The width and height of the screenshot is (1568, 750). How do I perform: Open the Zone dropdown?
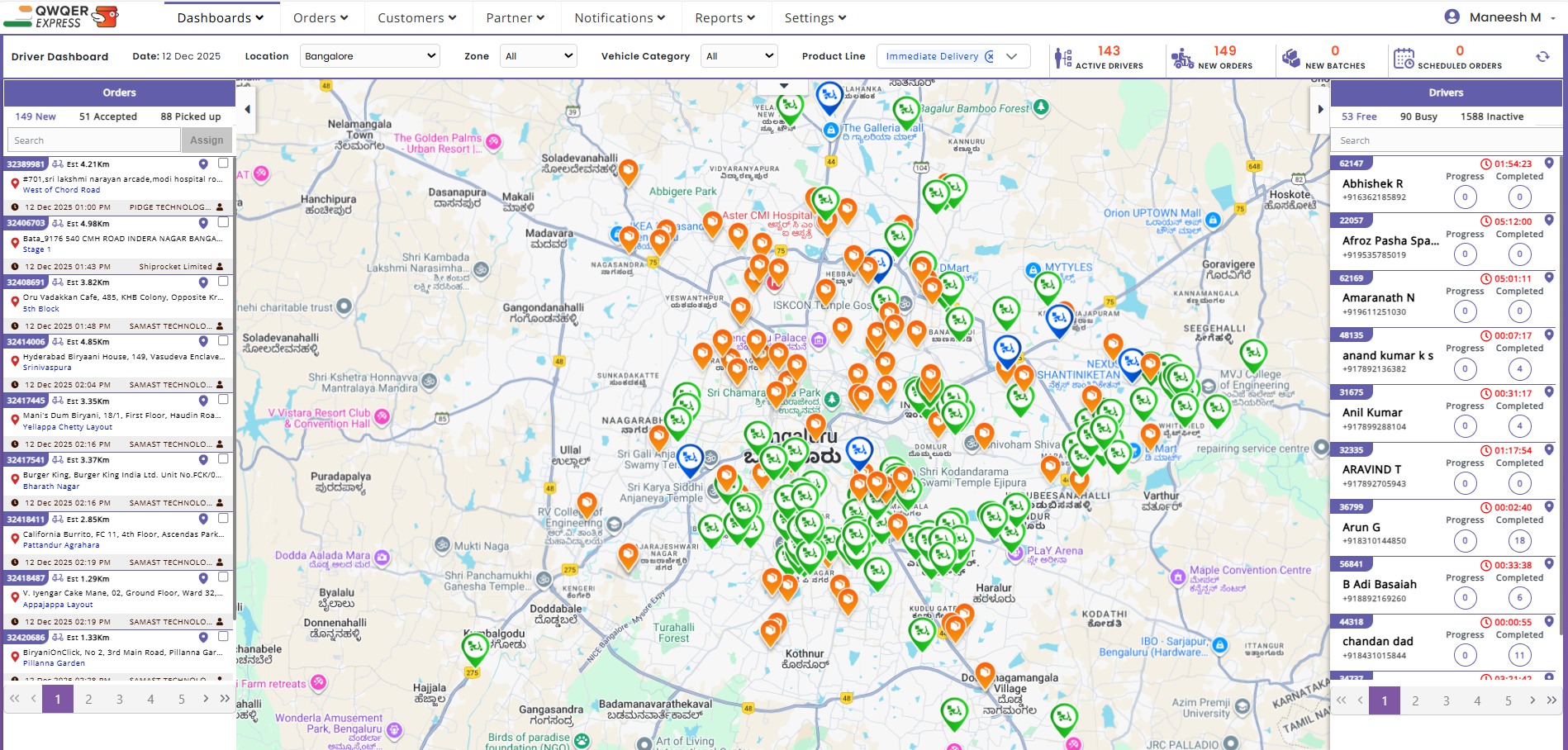point(539,56)
